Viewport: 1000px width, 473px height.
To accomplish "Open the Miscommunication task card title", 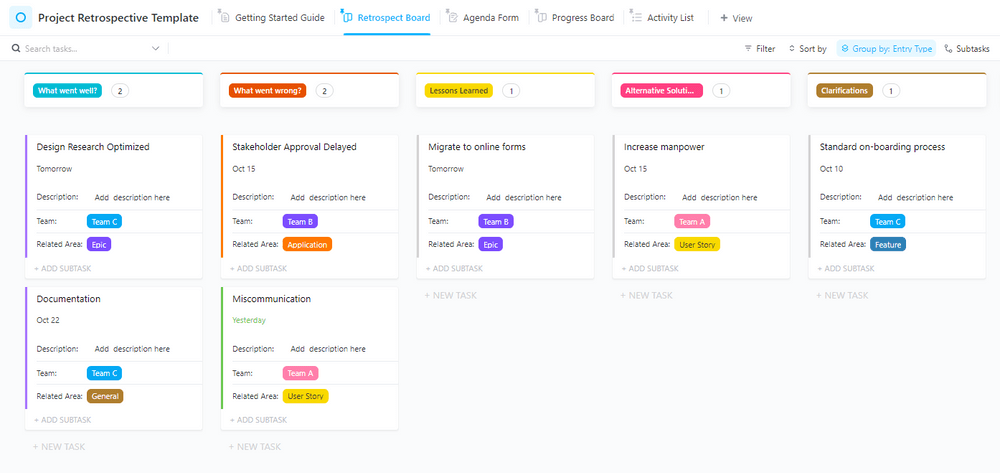I will tap(271, 299).
